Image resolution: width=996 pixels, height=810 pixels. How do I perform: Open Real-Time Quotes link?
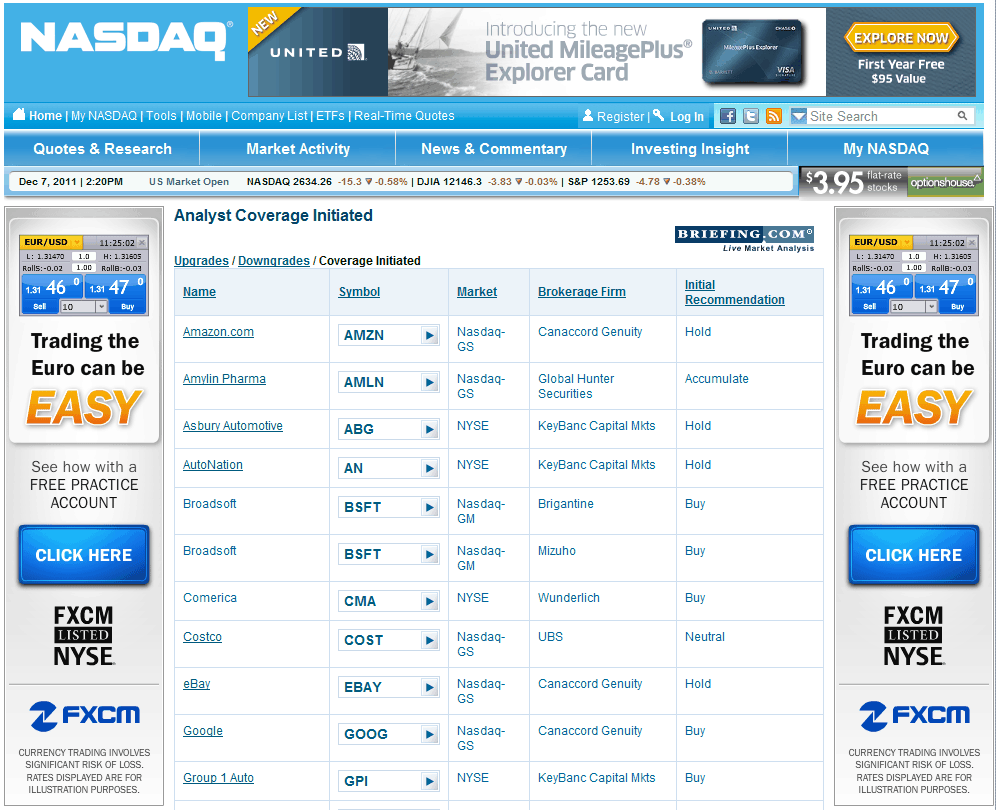point(404,116)
